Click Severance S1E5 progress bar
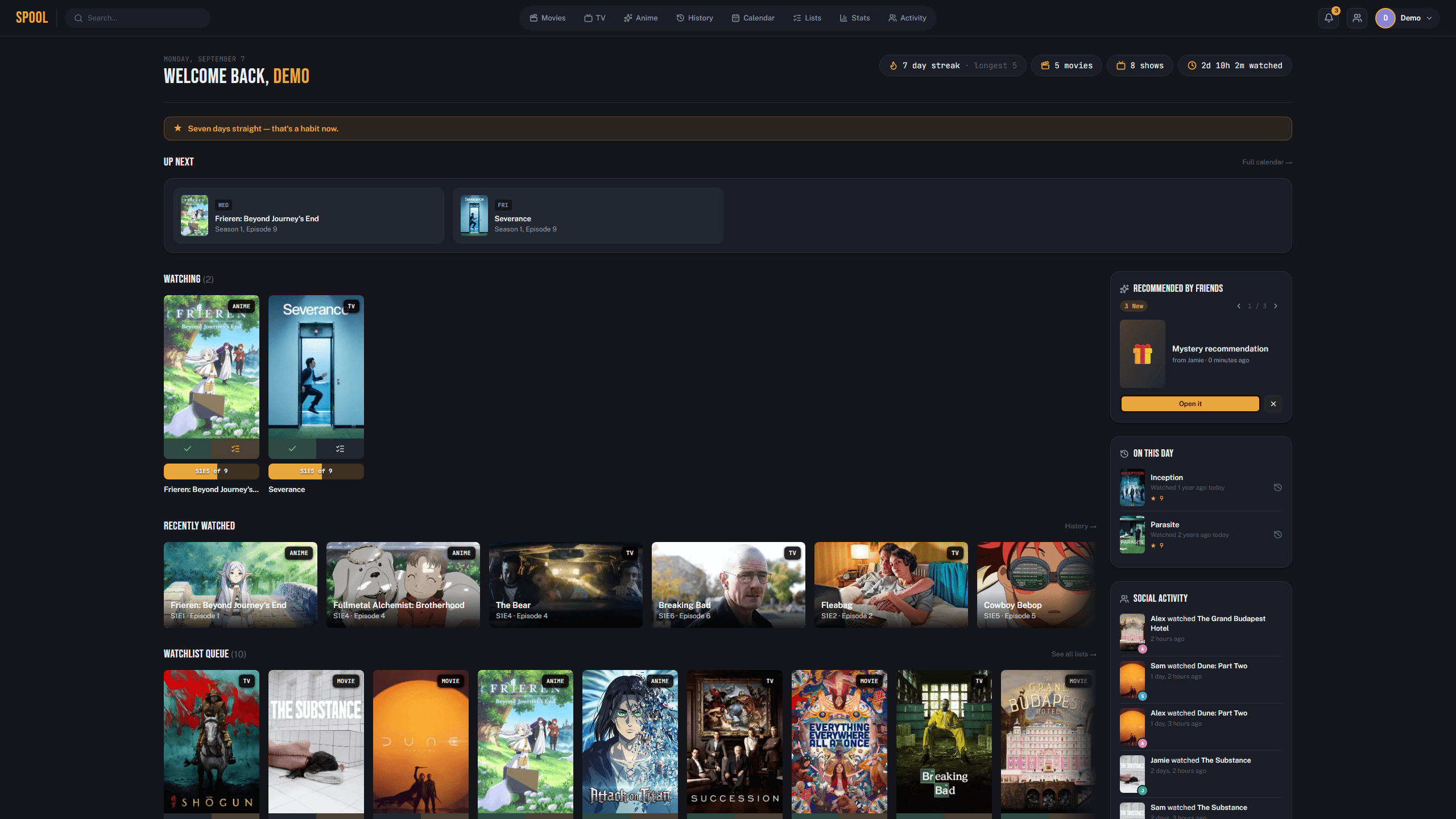The width and height of the screenshot is (1456, 819). click(316, 471)
